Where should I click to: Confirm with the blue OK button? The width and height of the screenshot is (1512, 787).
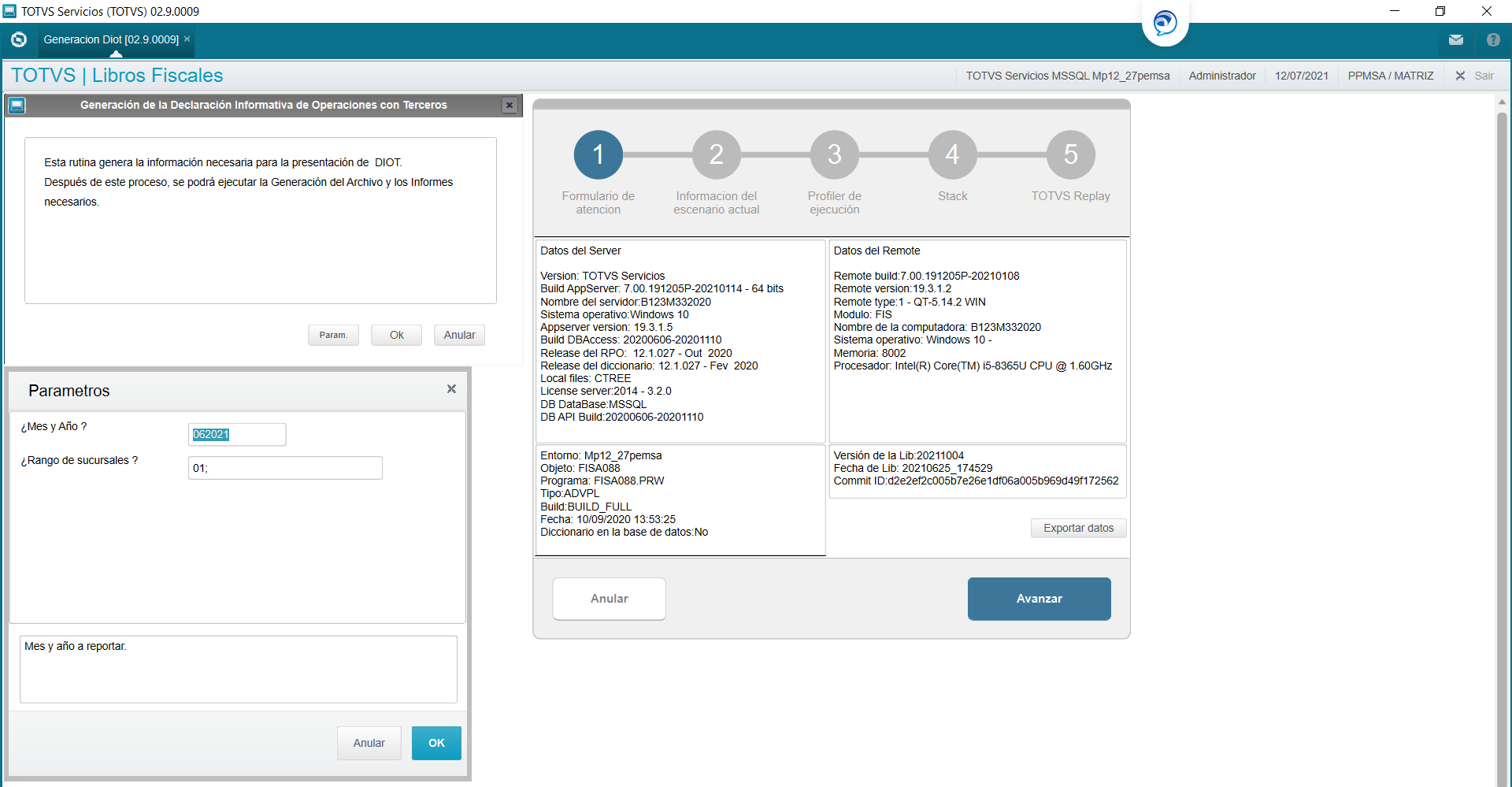coord(436,743)
